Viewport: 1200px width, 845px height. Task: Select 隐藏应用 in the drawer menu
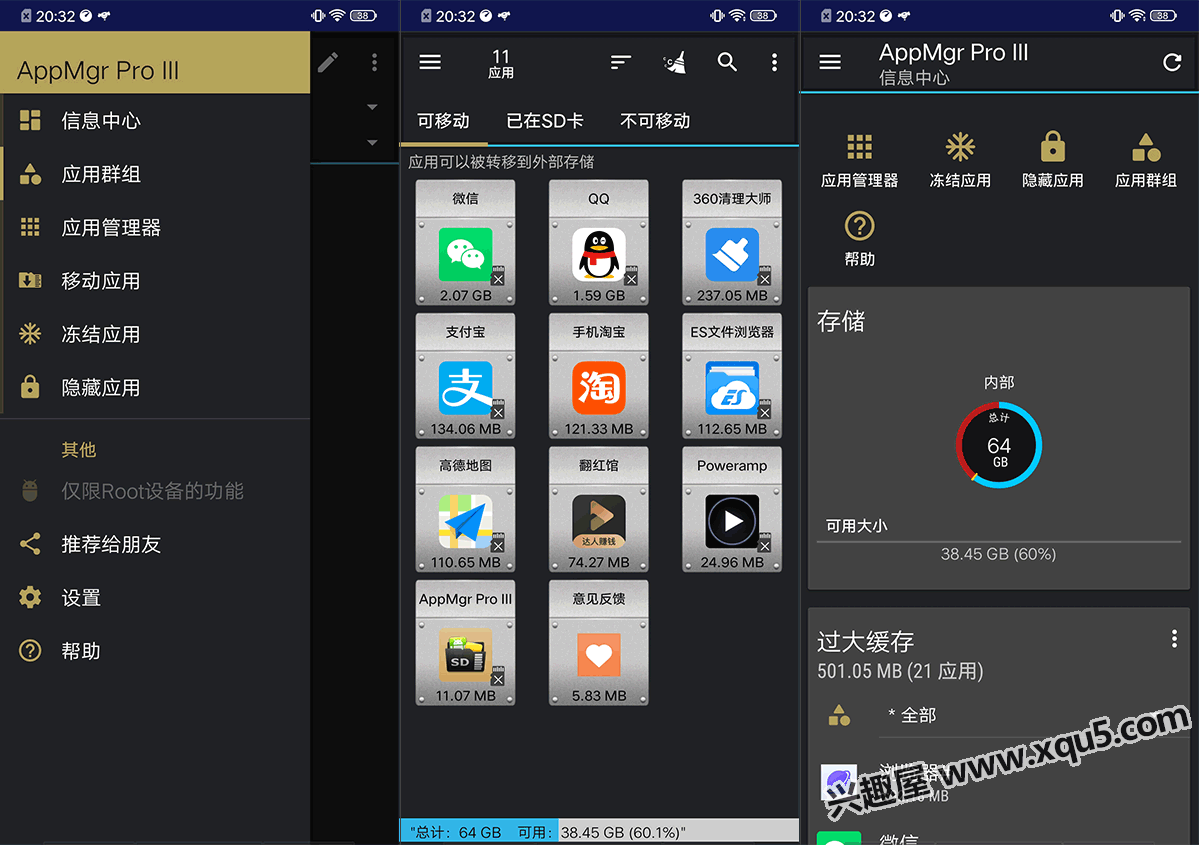(155, 387)
